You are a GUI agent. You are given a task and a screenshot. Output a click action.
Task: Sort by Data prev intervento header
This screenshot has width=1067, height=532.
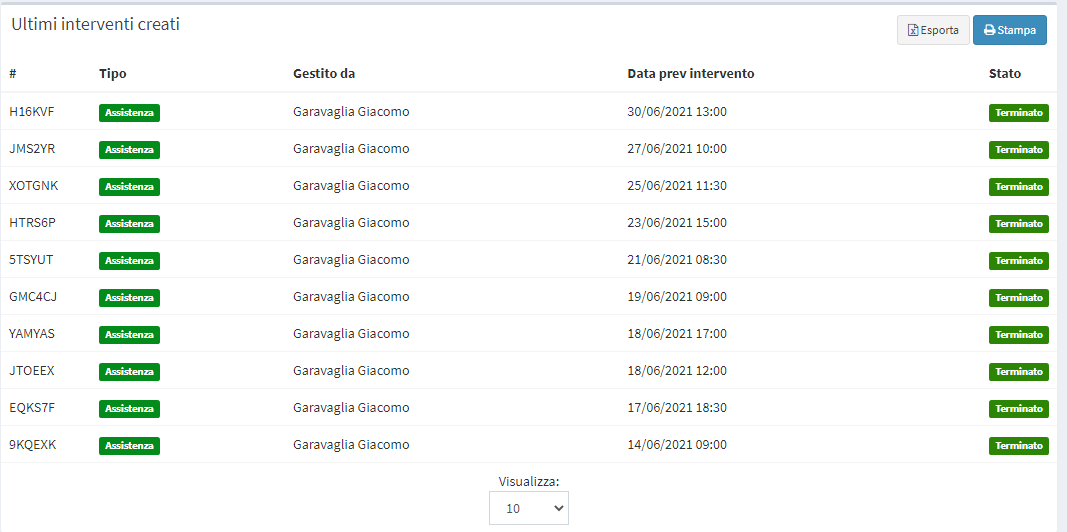691,73
